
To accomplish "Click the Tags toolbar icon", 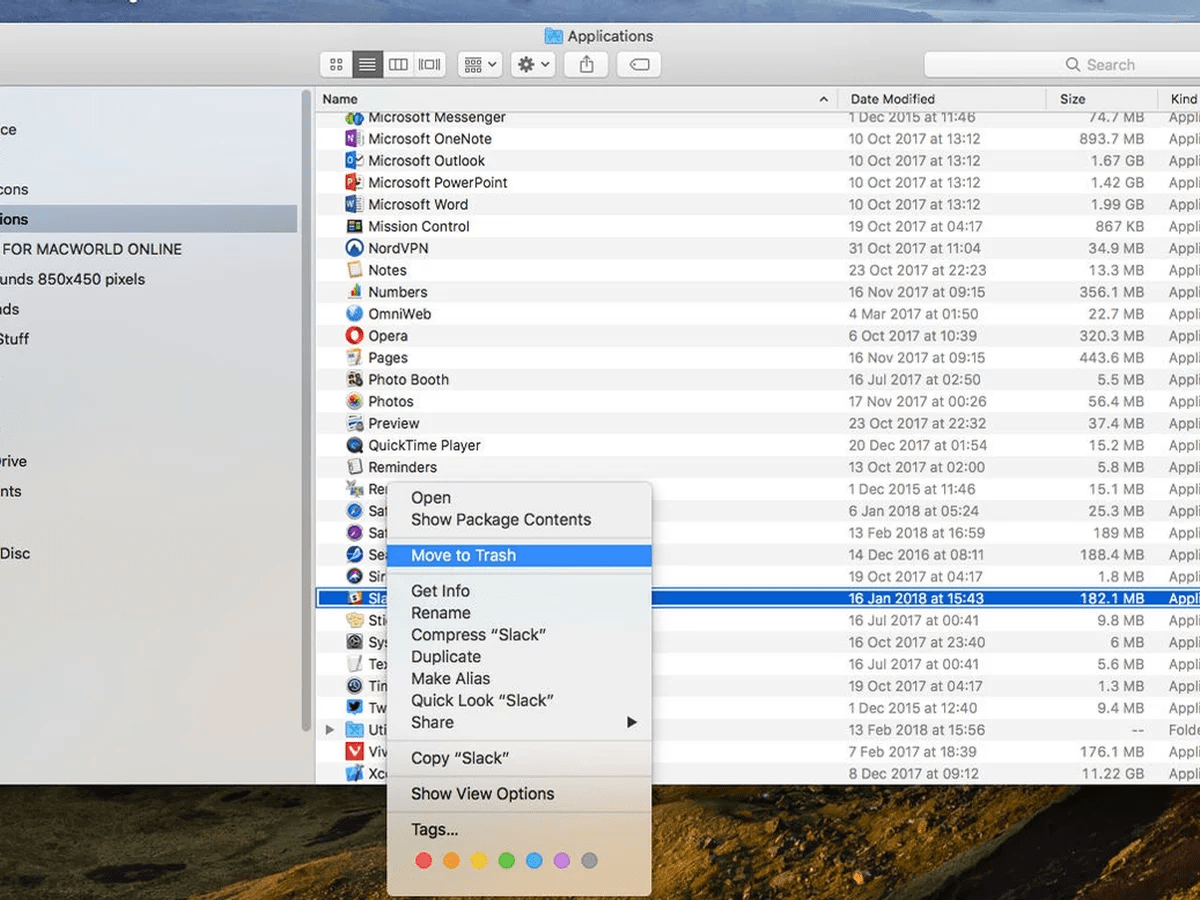I will tap(639, 64).
